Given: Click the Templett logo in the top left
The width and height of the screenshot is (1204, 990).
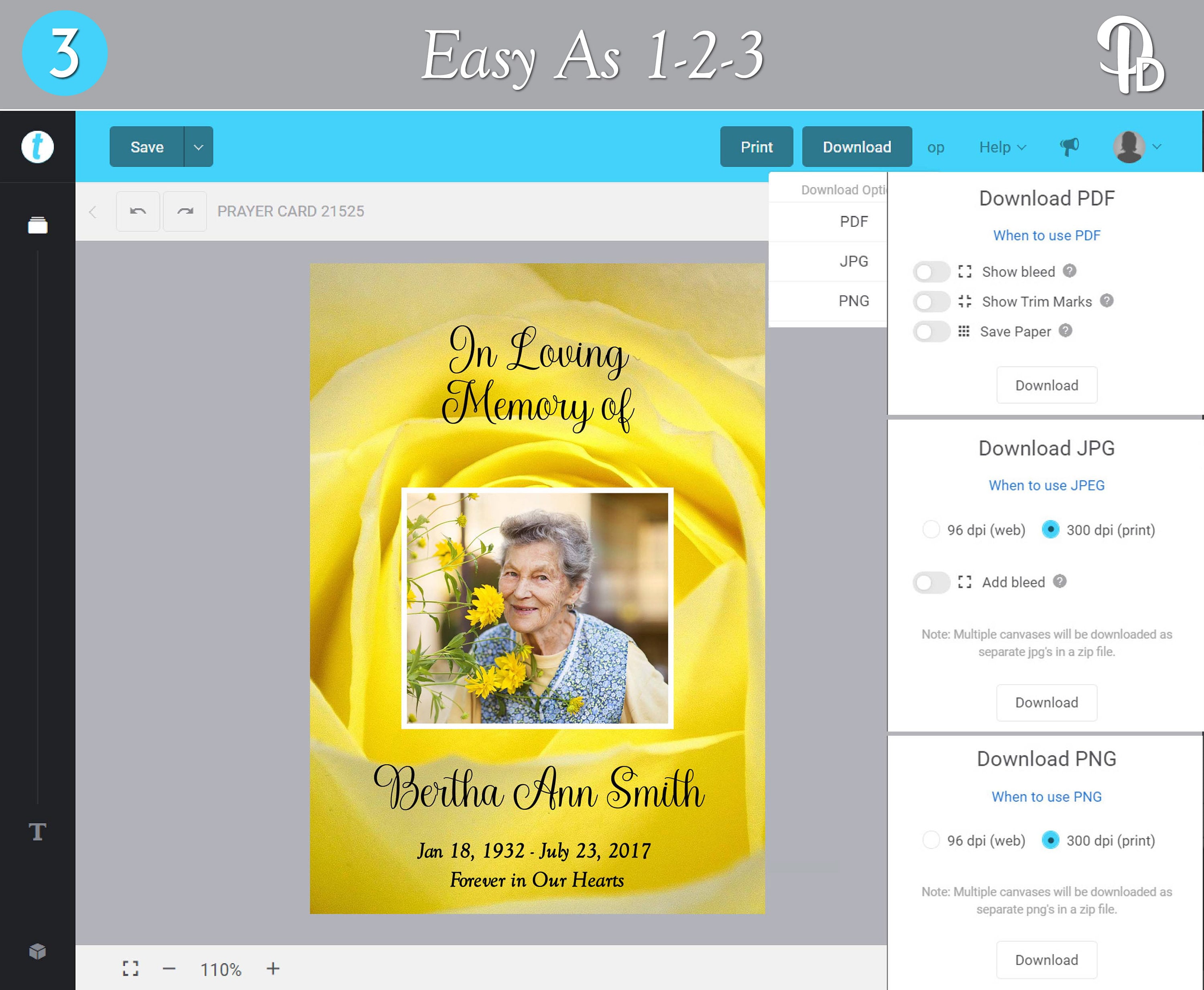Looking at the screenshot, I should pos(37,146).
